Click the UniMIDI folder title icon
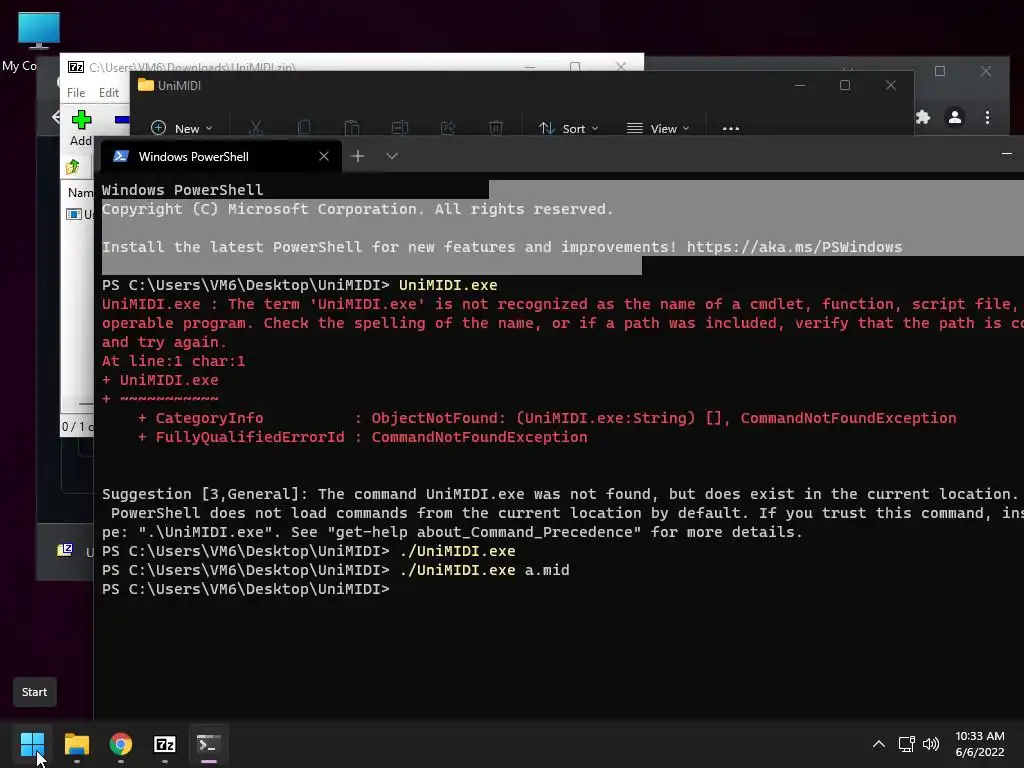The height and width of the screenshot is (768, 1024). pos(146,85)
